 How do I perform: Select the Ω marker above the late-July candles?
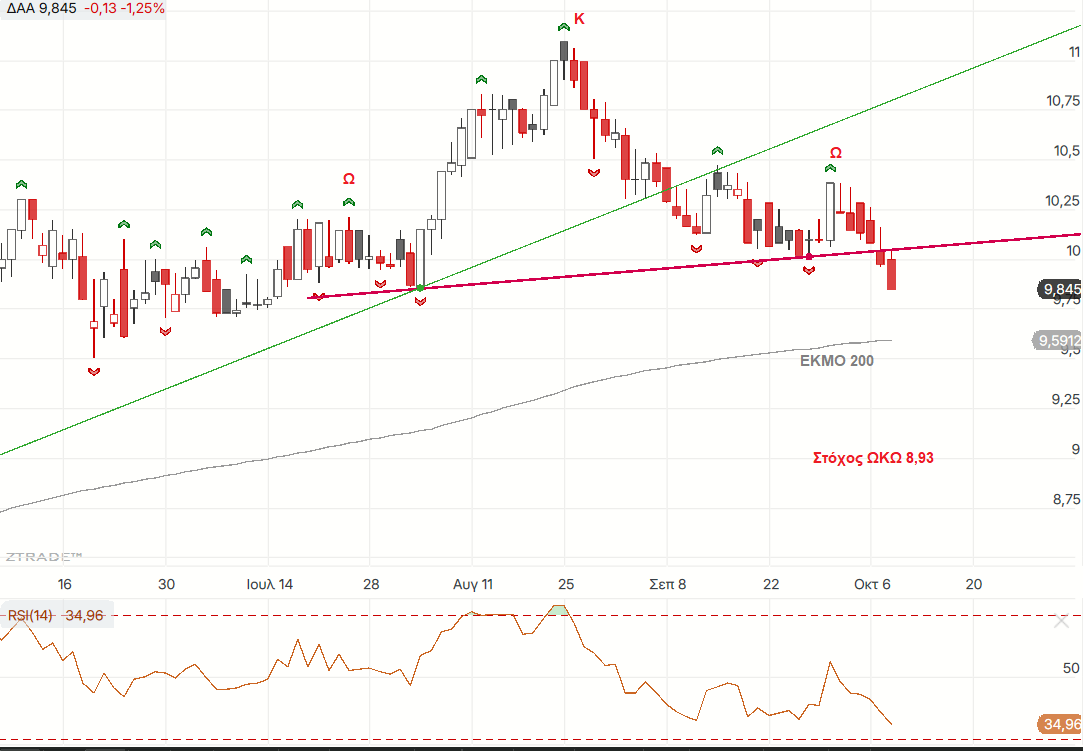pos(349,179)
